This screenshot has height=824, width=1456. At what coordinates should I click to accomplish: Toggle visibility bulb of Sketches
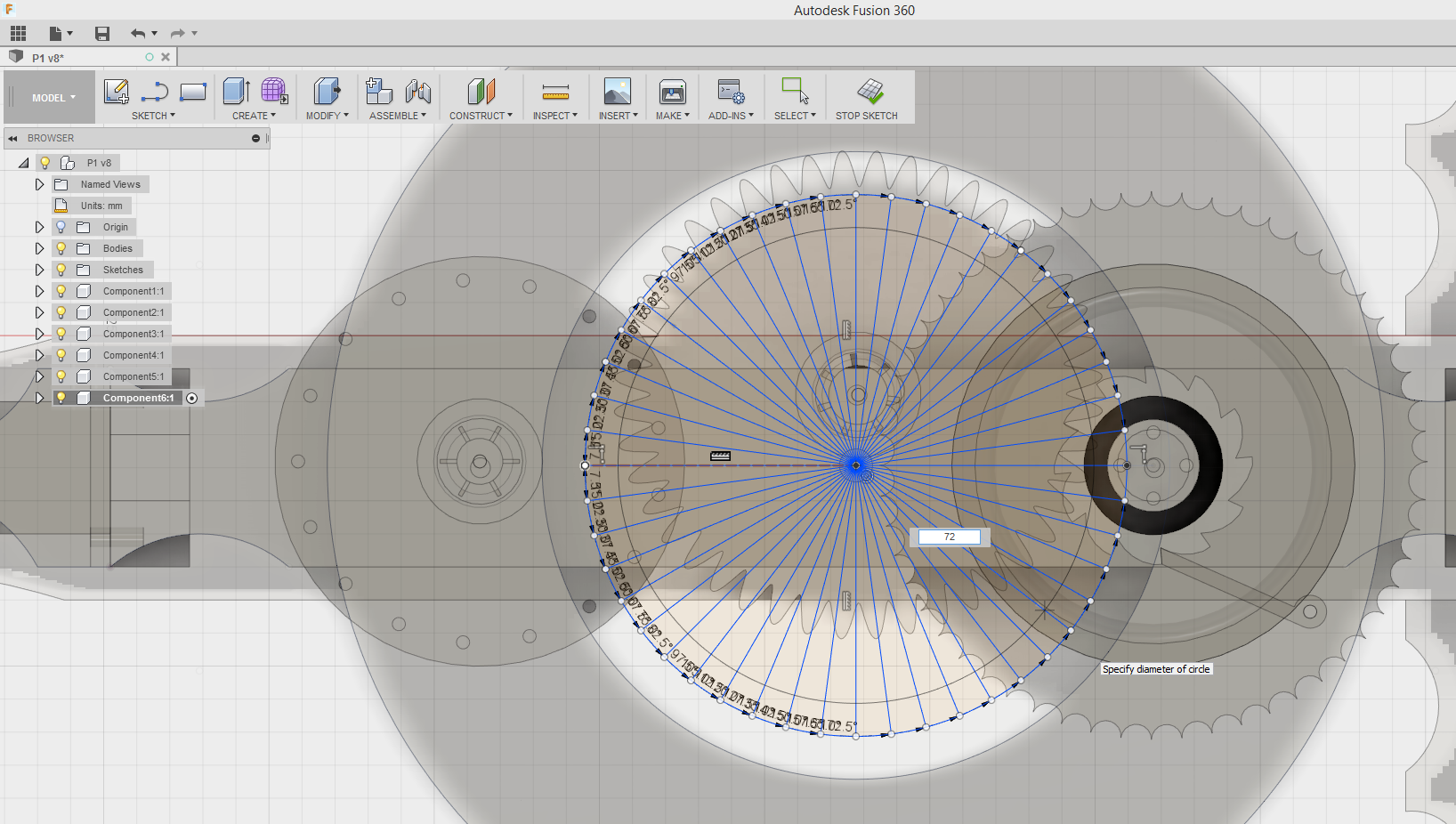[61, 270]
